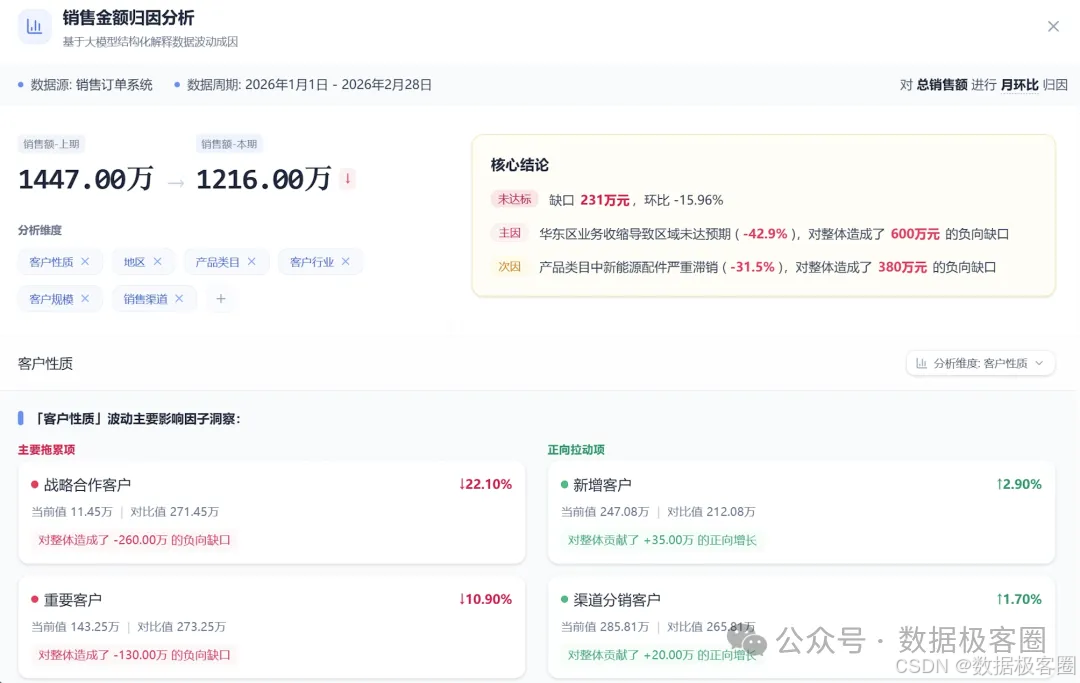The image size is (1080, 683).
Task: Select the 地区 tag label
Action: click(134, 262)
